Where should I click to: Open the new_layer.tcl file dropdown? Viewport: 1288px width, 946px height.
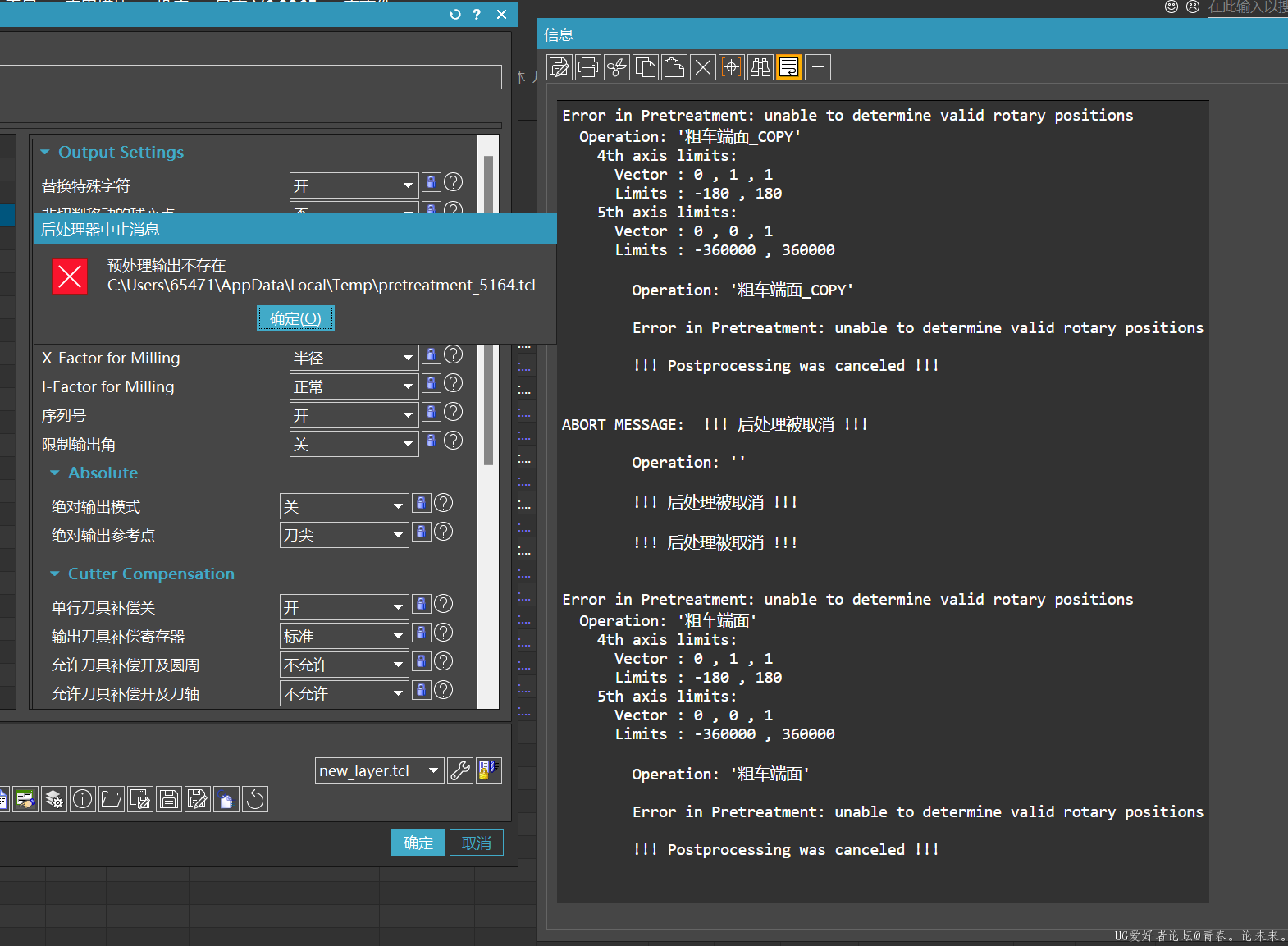379,770
